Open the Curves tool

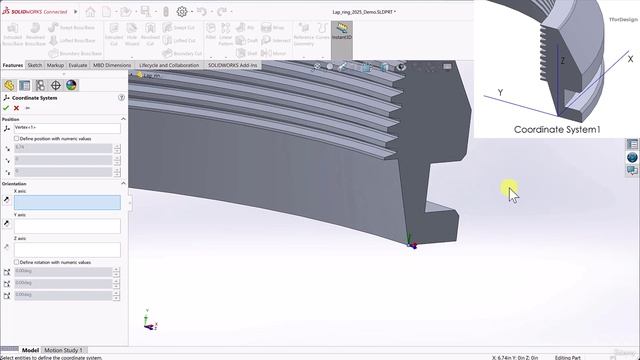[322, 31]
